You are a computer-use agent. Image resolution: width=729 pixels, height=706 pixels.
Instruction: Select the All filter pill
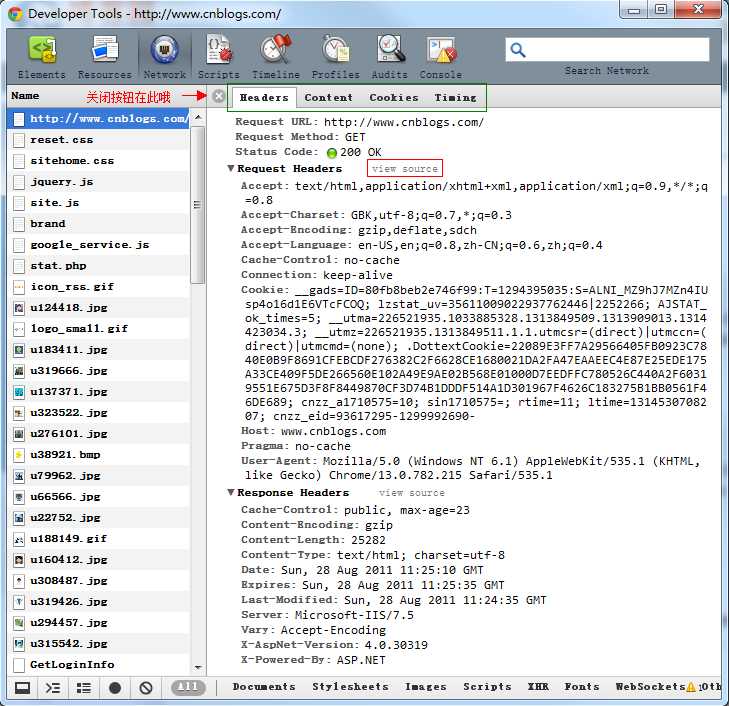[x=188, y=687]
